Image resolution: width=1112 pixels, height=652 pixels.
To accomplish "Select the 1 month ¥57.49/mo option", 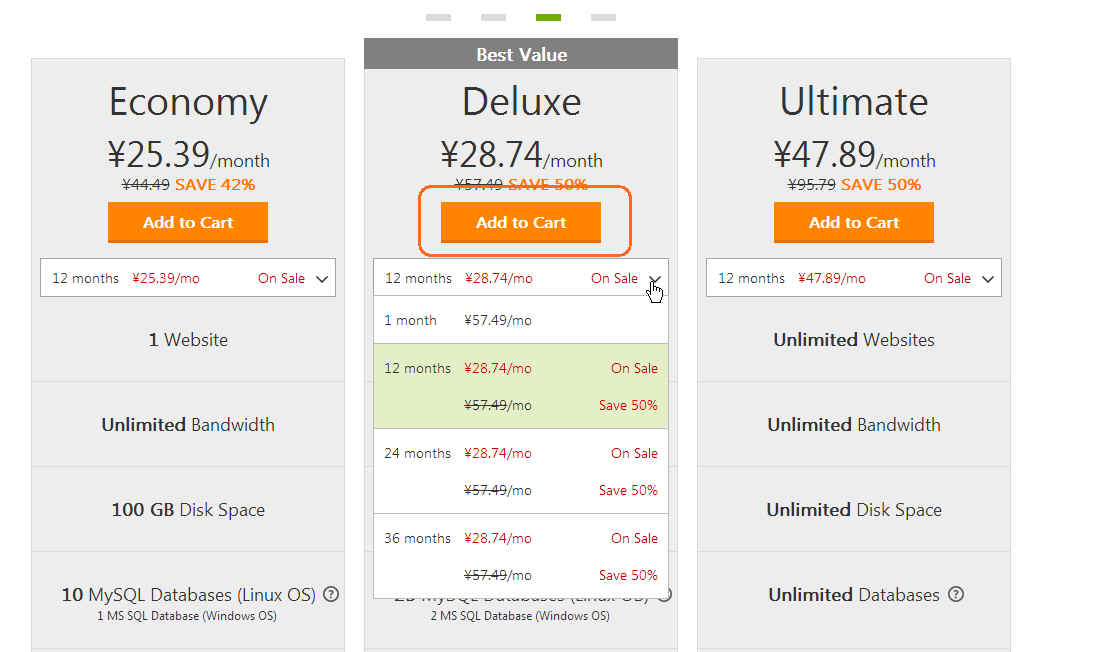I will pos(521,320).
